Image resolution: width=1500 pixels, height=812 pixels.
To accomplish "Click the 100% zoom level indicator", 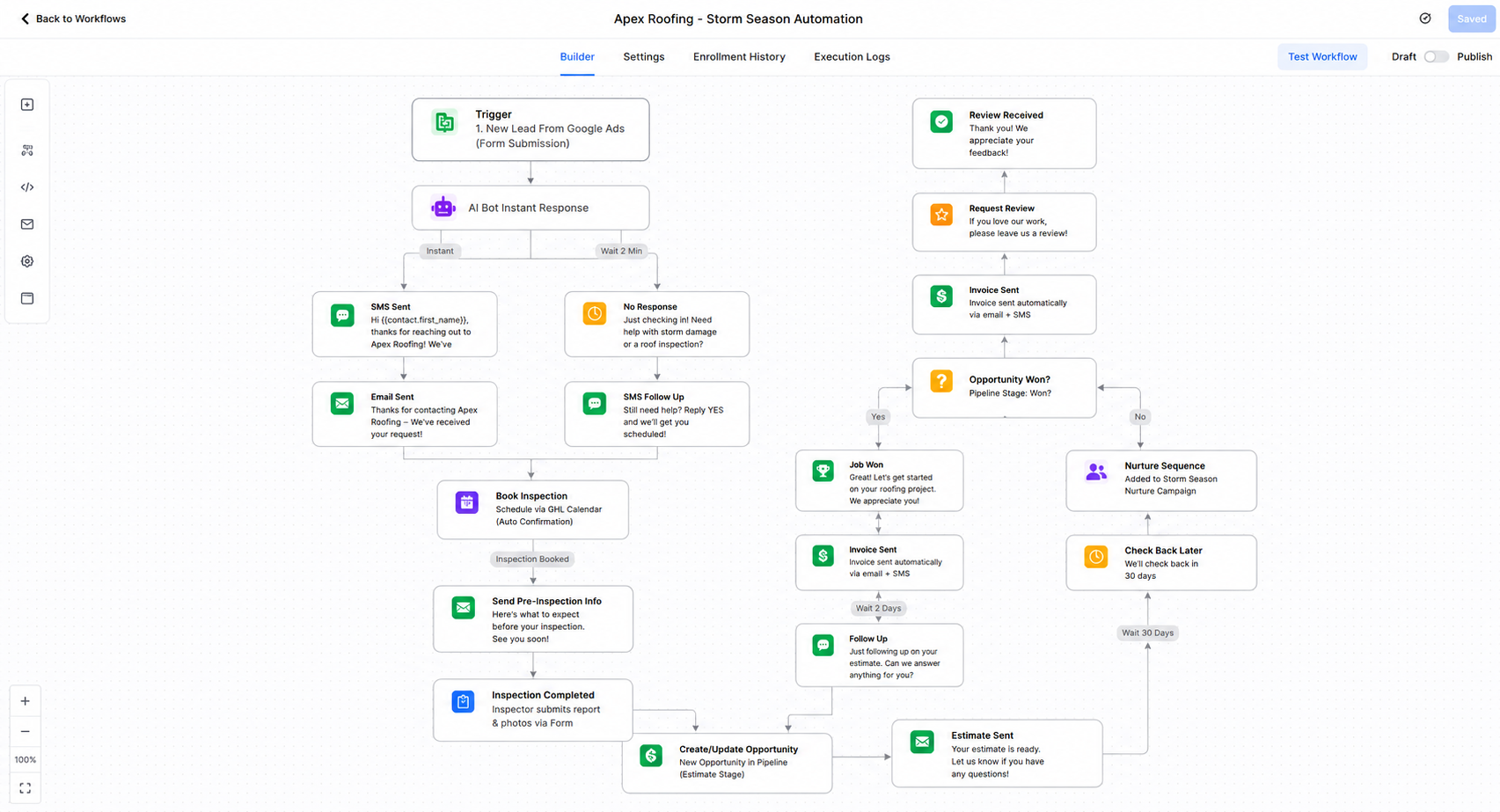I will [25, 759].
